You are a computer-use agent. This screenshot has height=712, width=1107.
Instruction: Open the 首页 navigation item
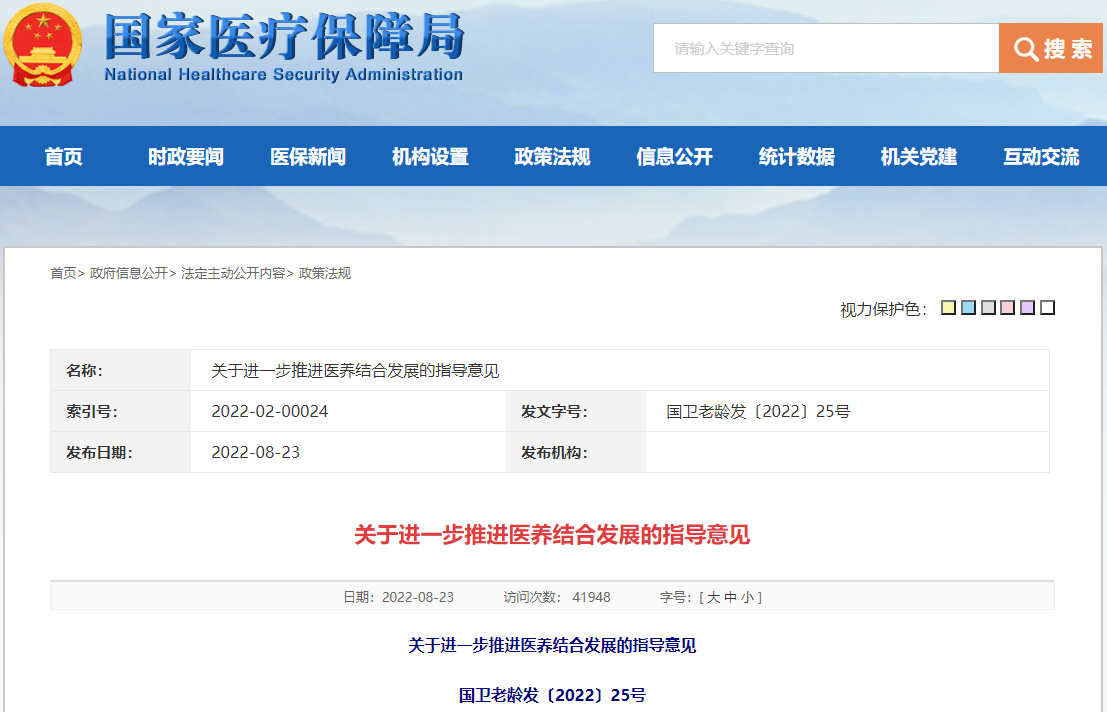pos(64,157)
